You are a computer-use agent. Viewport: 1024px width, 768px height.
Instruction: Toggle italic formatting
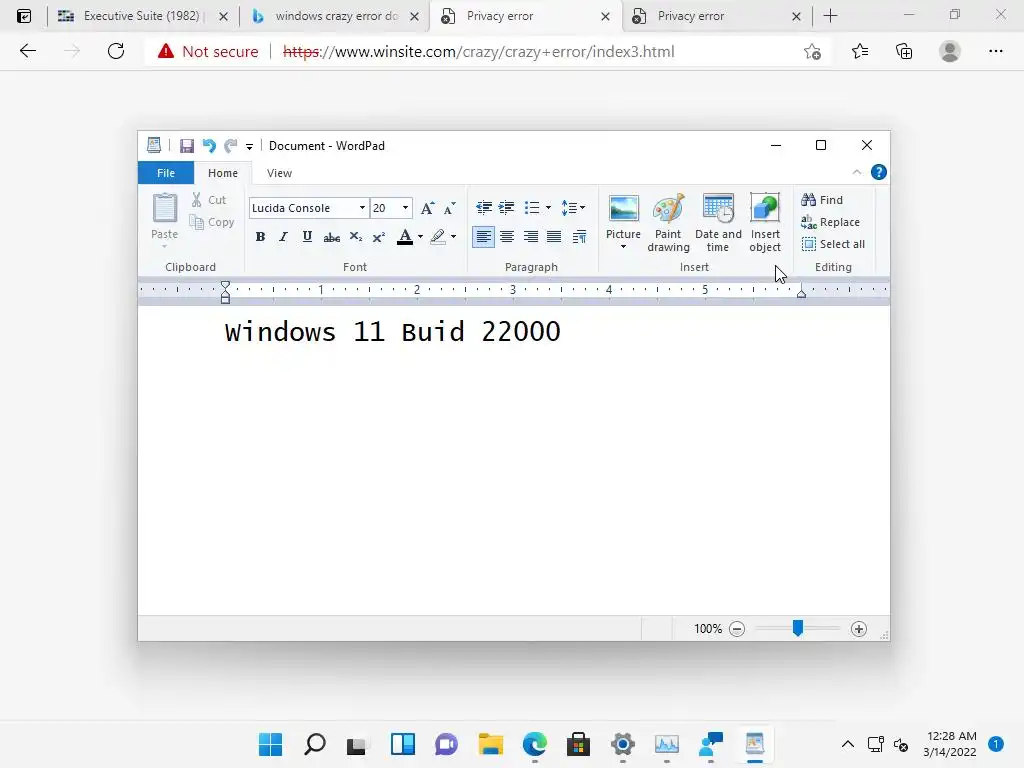coord(283,236)
